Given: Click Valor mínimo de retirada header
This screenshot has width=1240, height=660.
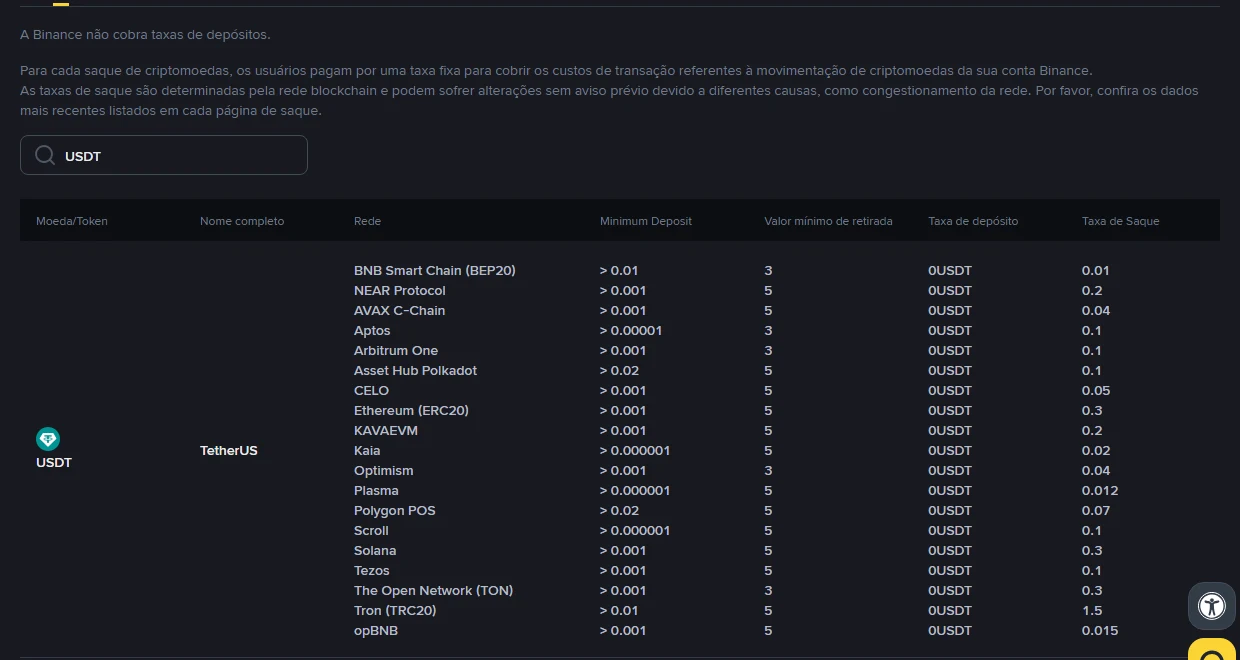Looking at the screenshot, I should 828,221.
